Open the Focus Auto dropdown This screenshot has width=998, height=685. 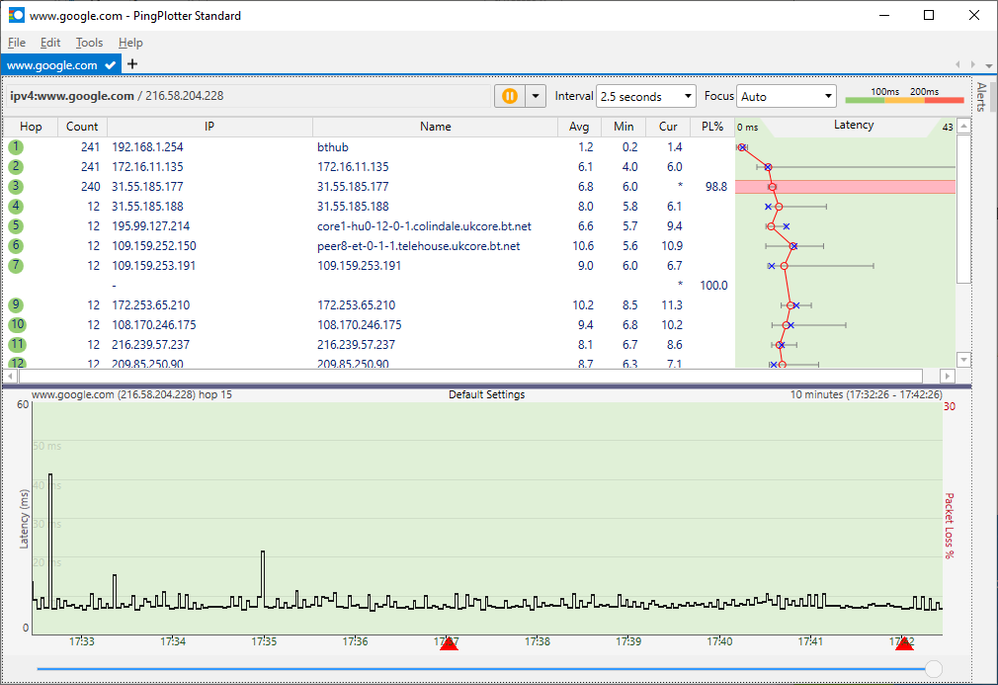pyautogui.click(x=786, y=96)
